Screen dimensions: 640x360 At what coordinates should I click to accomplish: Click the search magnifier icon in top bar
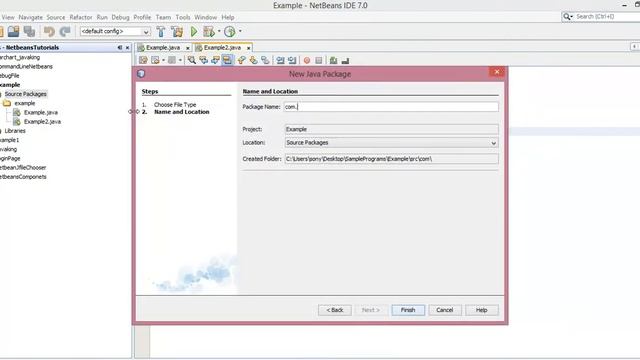click(x=567, y=17)
